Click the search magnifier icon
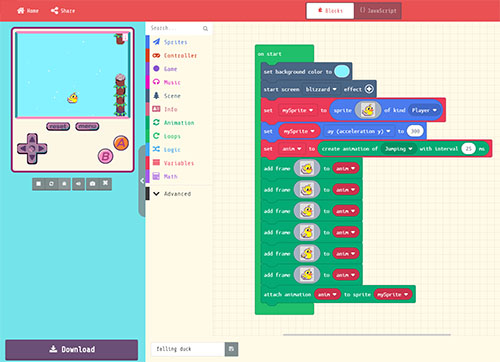Screen dimensions: 500x362 [x=205, y=29]
